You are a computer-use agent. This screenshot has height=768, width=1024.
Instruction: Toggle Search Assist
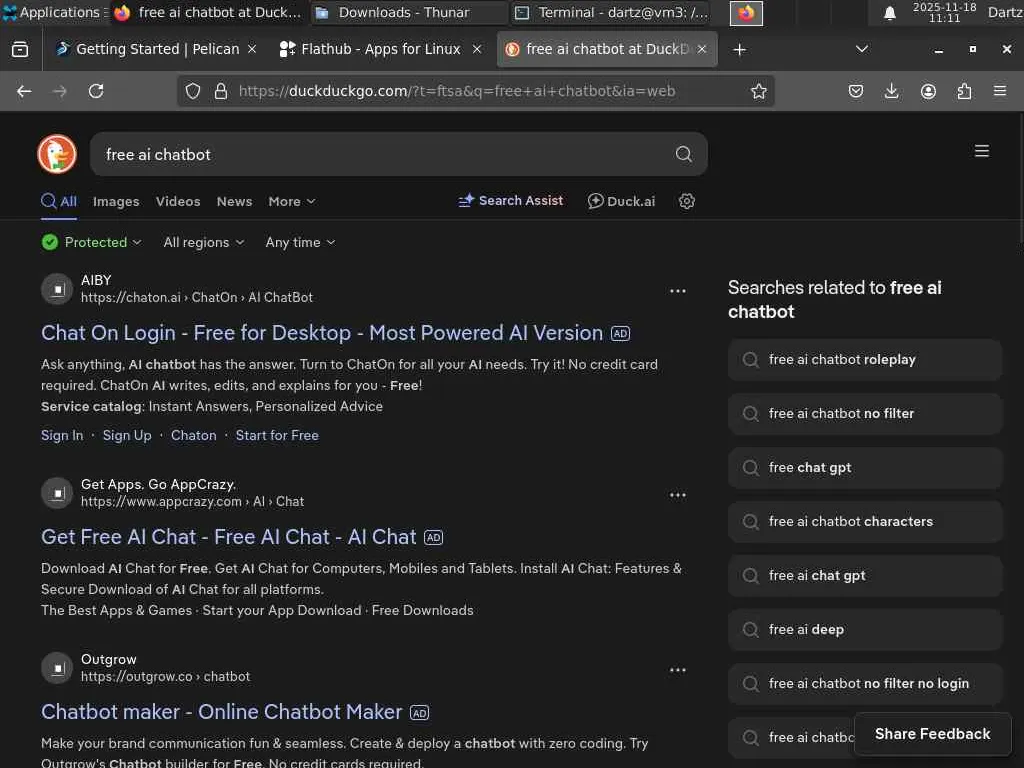[510, 201]
